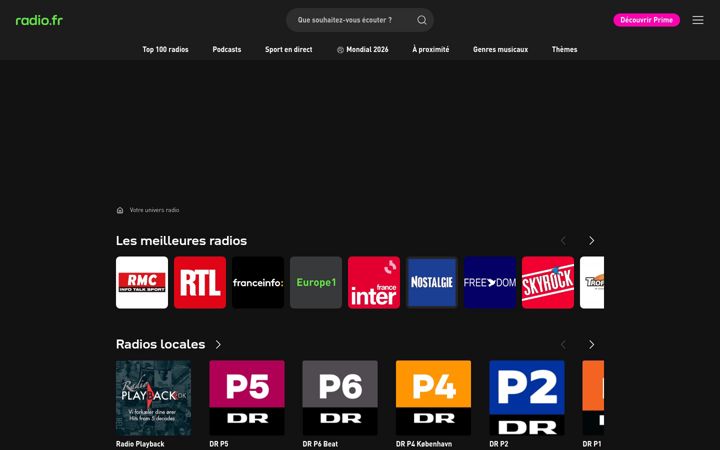Screen dimensions: 720x450
Task: Open the hamburger menu
Action: 698,20
